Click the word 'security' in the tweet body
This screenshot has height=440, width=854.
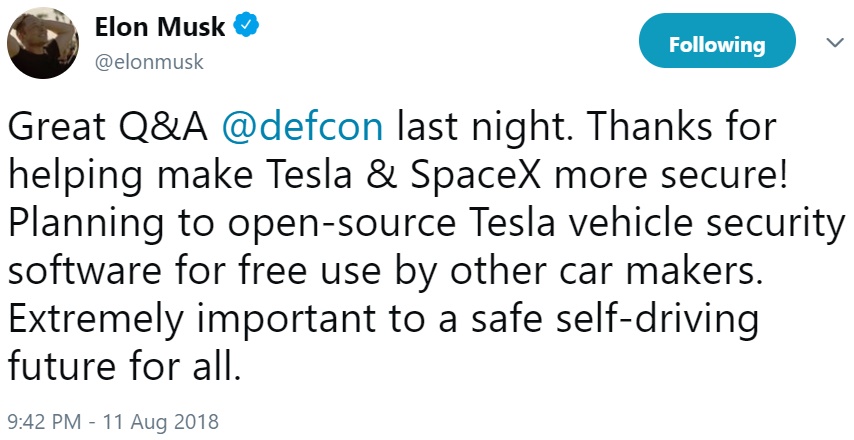point(776,224)
